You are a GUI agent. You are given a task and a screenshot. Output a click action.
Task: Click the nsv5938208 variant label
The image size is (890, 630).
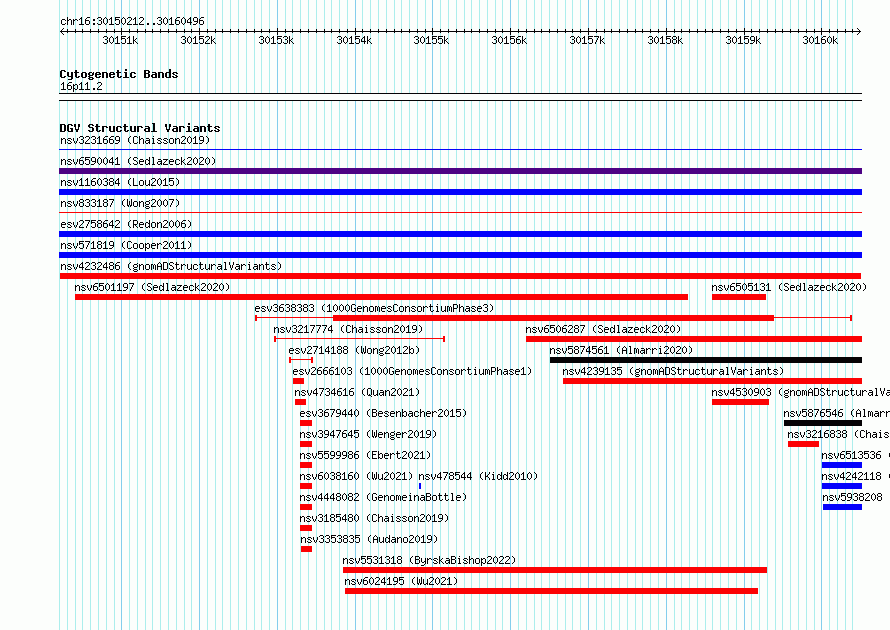[853, 497]
